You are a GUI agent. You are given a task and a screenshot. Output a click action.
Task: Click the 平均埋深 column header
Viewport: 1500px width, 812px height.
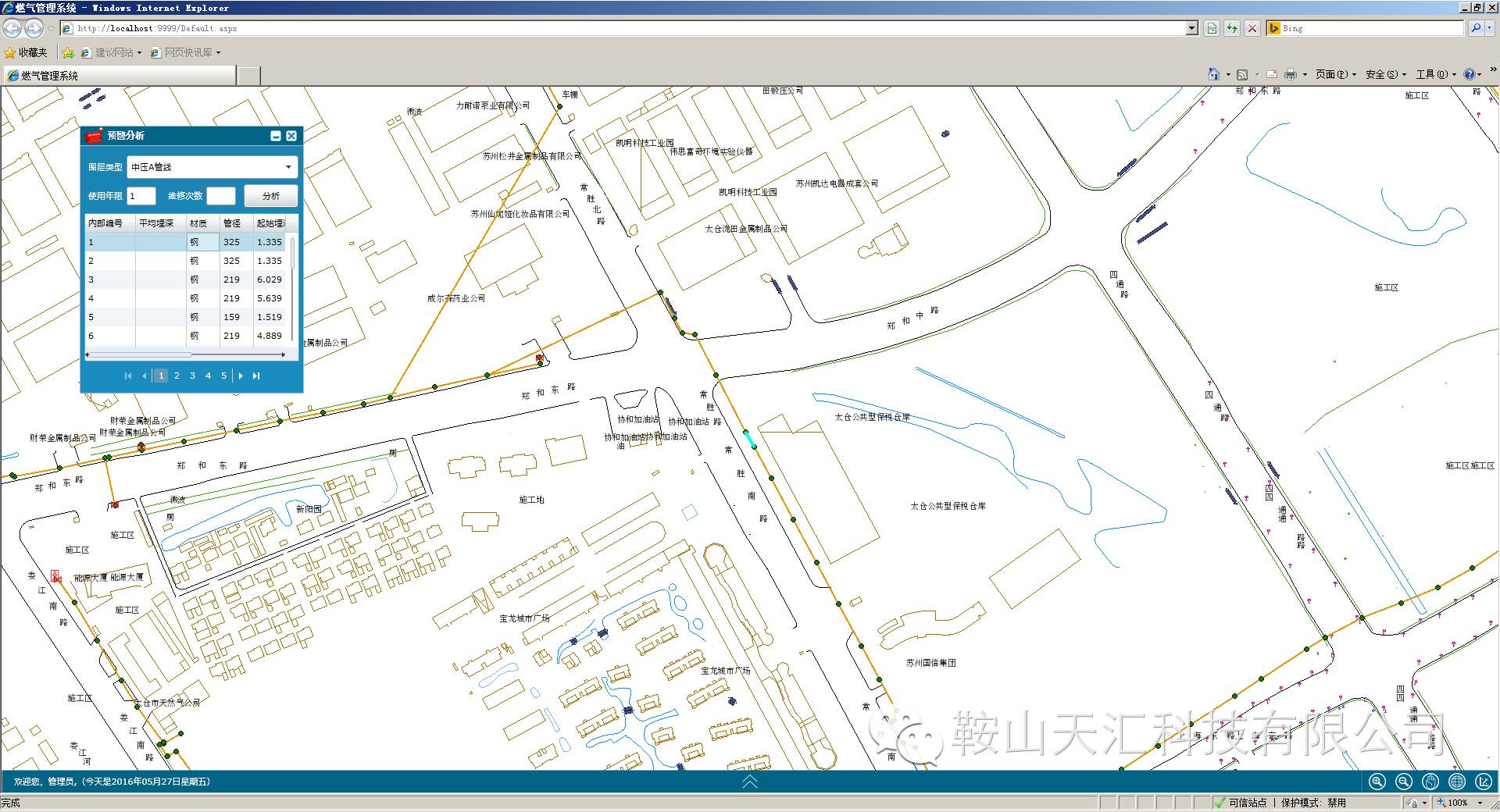(161, 223)
